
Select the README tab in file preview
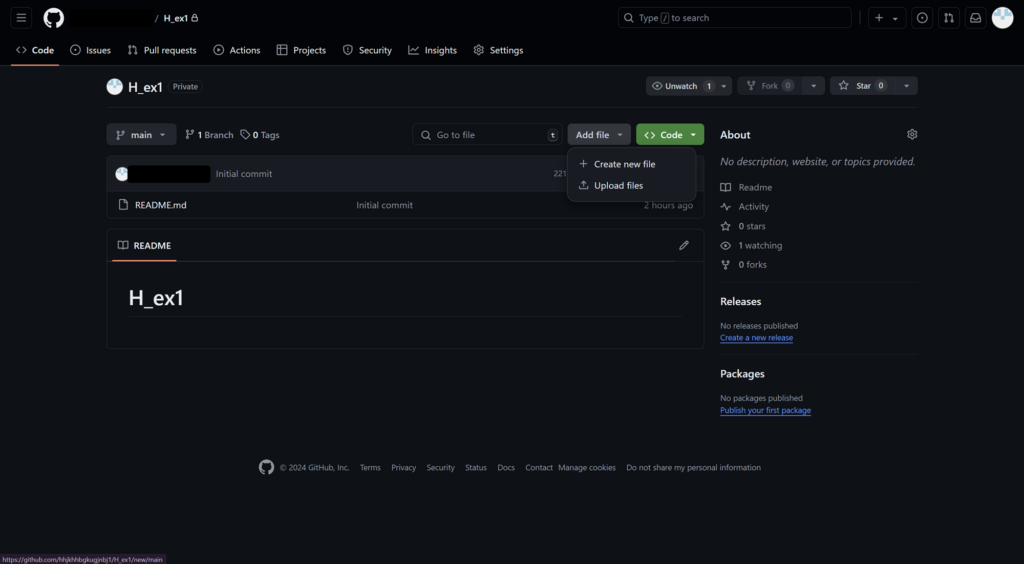(144, 245)
